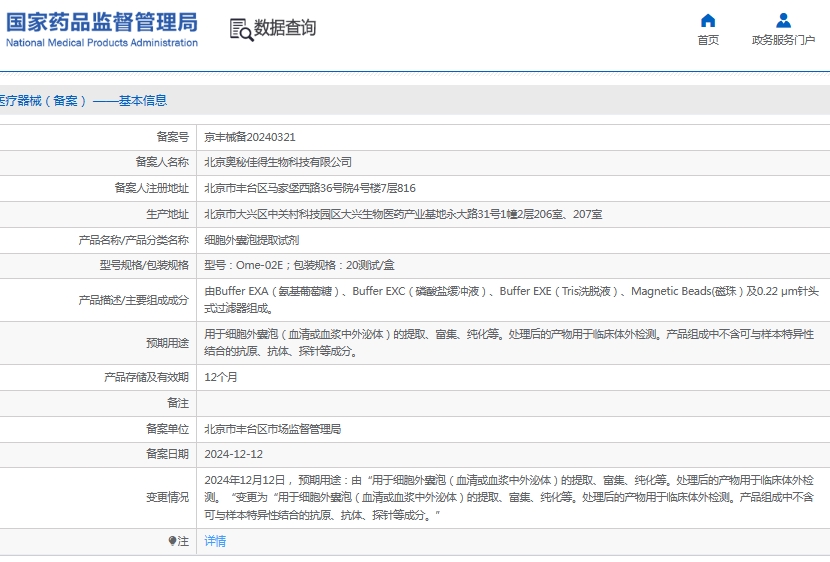The height and width of the screenshot is (562, 830).
Task: Select the 政务服务门户 label
Action: 783,40
